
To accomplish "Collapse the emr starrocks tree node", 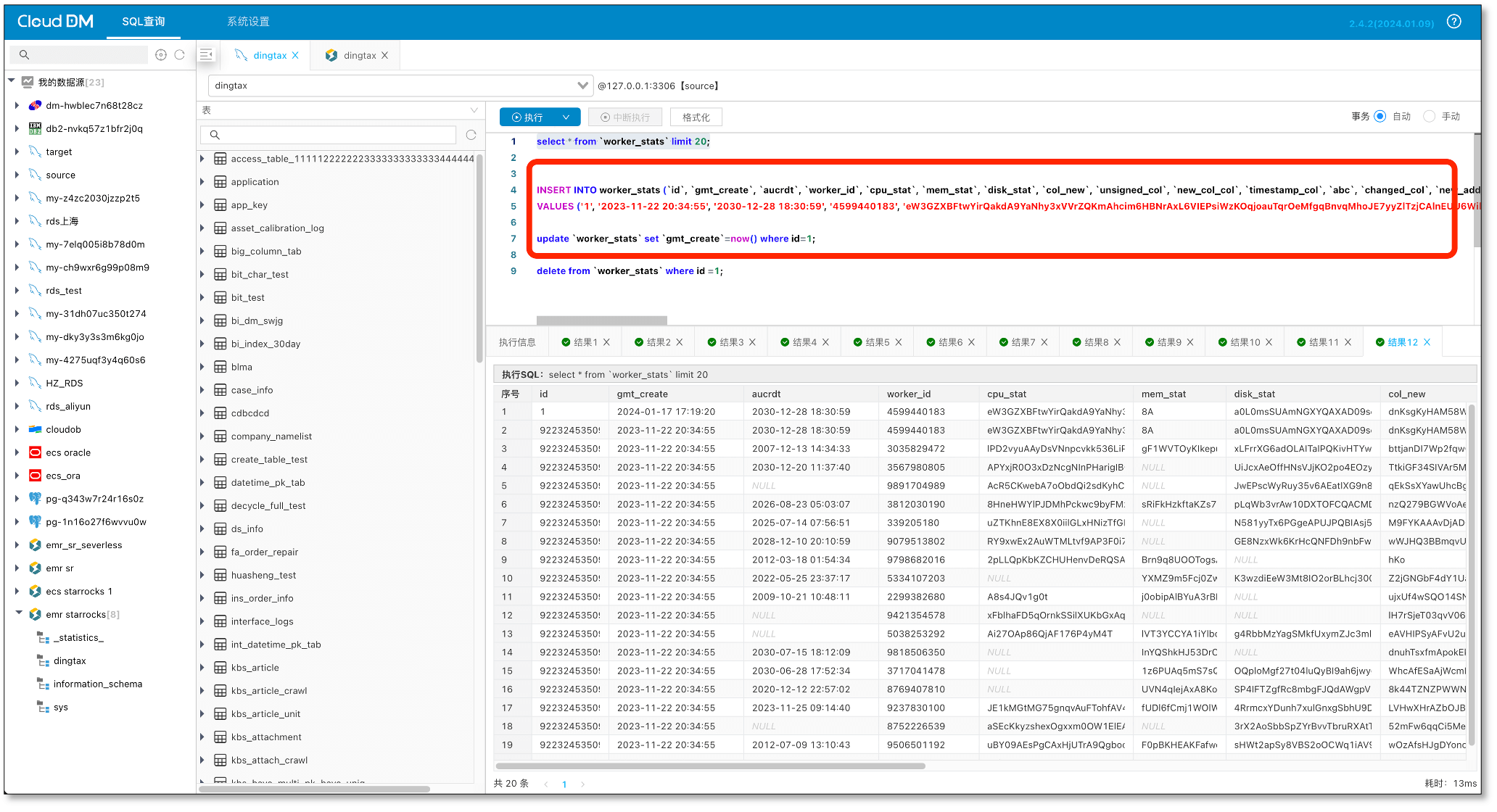I will pyautogui.click(x=19, y=614).
